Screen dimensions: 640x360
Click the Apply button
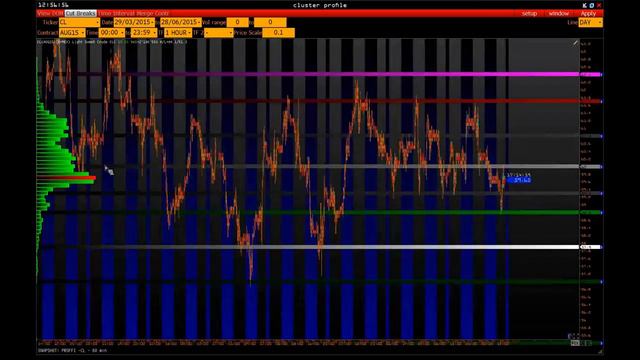pyautogui.click(x=588, y=13)
